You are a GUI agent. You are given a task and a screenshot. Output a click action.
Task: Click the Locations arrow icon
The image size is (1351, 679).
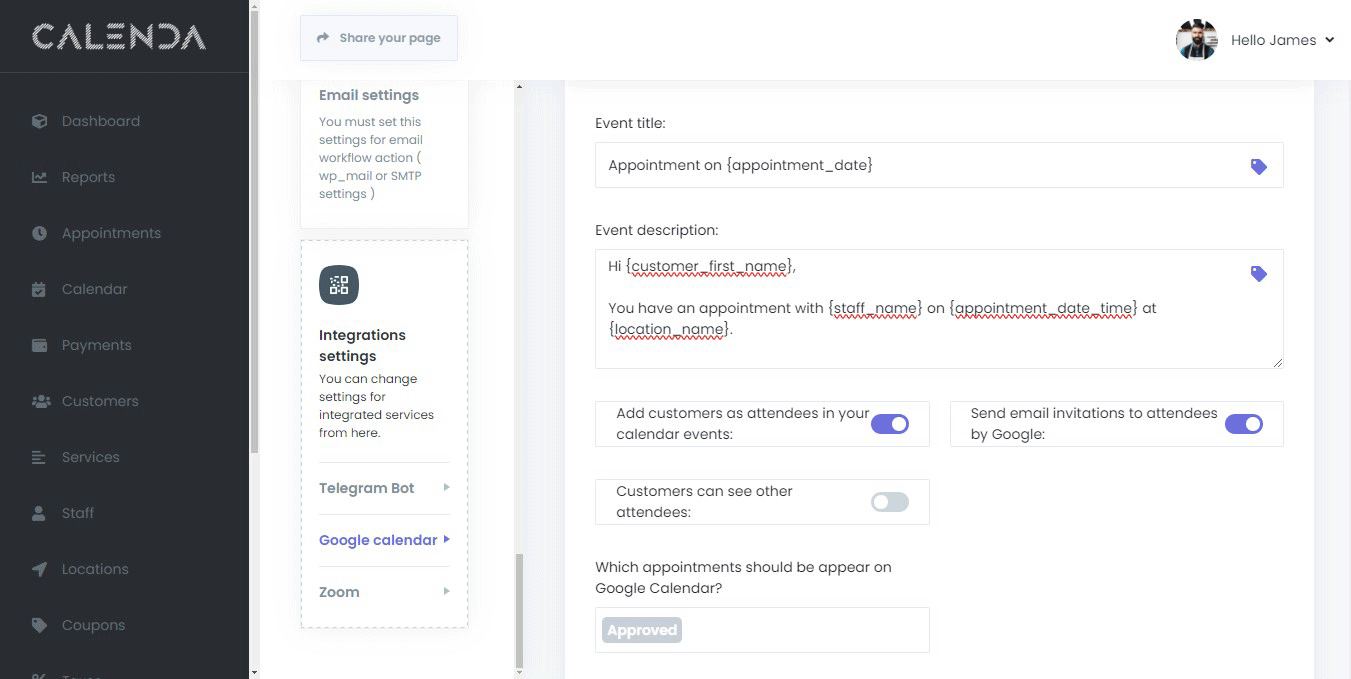coord(39,569)
